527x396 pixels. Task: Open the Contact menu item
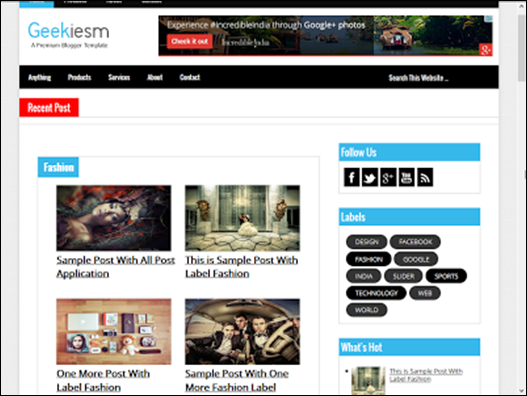pyautogui.click(x=190, y=77)
